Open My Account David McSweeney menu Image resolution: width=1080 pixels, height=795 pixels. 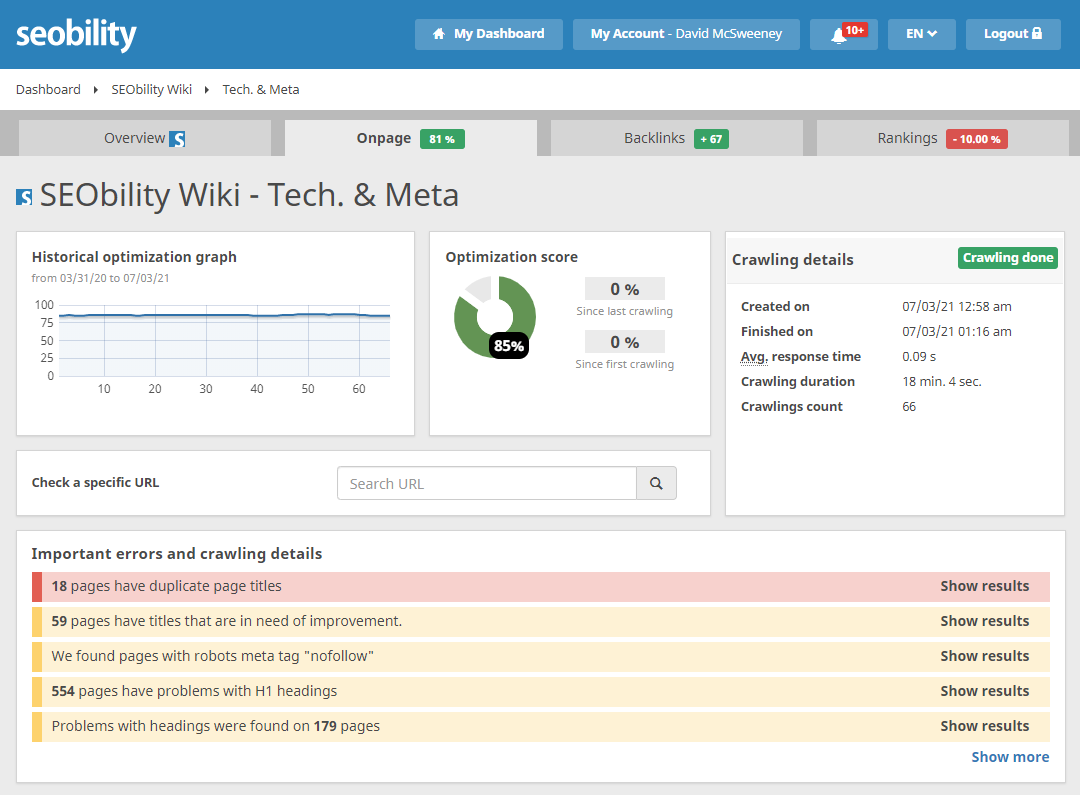click(686, 34)
